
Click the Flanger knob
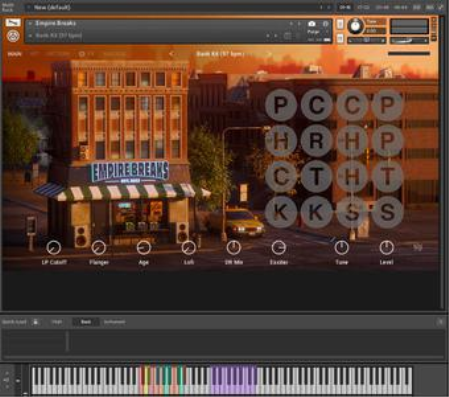[99, 247]
